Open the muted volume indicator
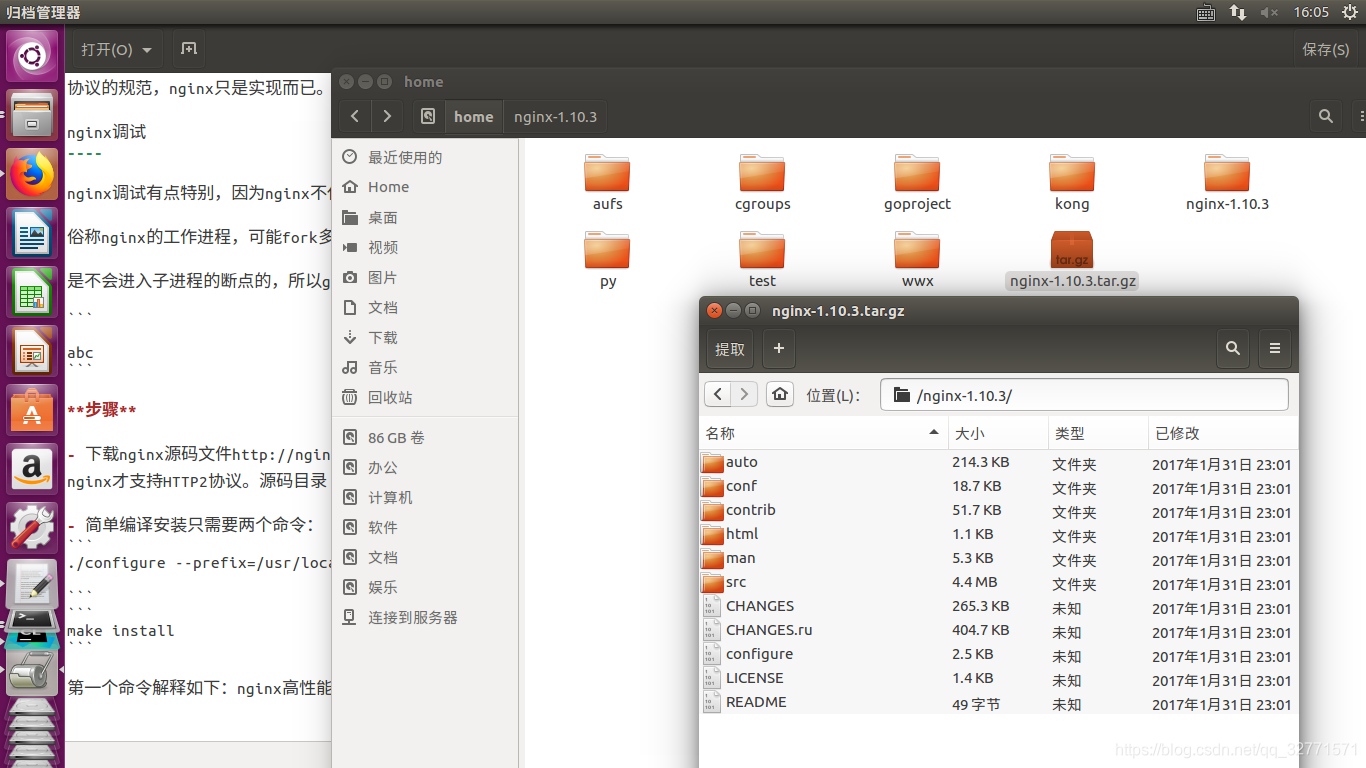Screen dimensions: 1366x768 tap(1269, 12)
